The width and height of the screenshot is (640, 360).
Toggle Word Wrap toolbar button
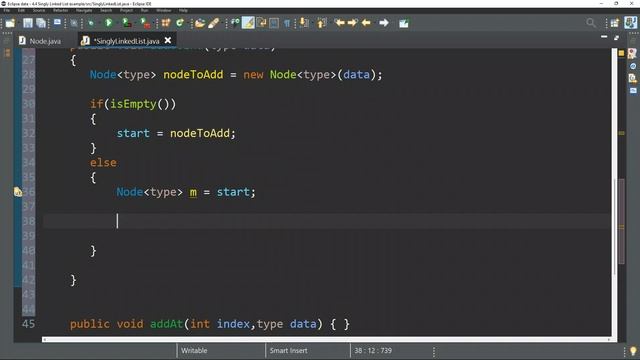[x=262, y=23]
